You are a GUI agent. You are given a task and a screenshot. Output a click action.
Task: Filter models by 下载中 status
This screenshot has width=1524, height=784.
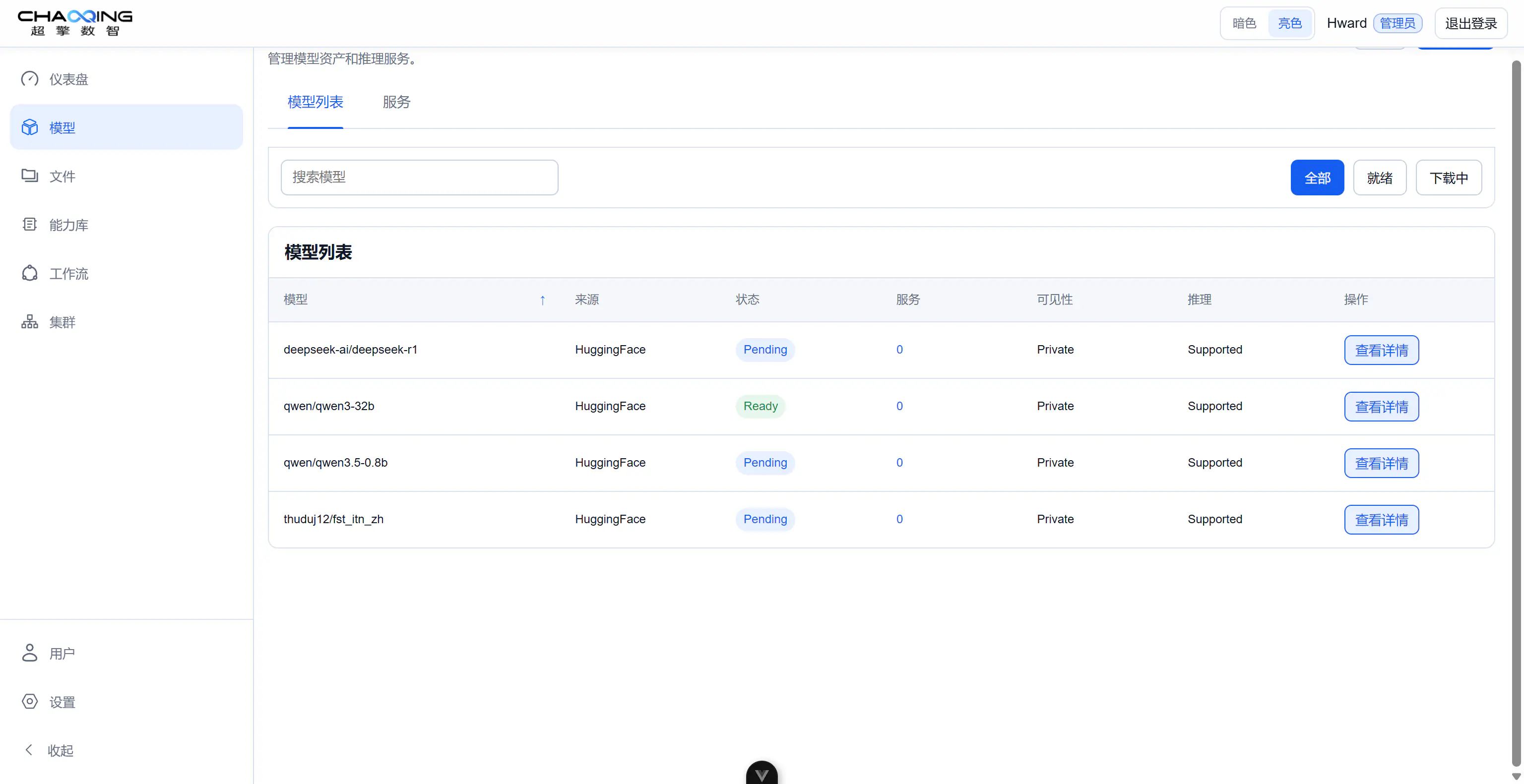point(1449,178)
